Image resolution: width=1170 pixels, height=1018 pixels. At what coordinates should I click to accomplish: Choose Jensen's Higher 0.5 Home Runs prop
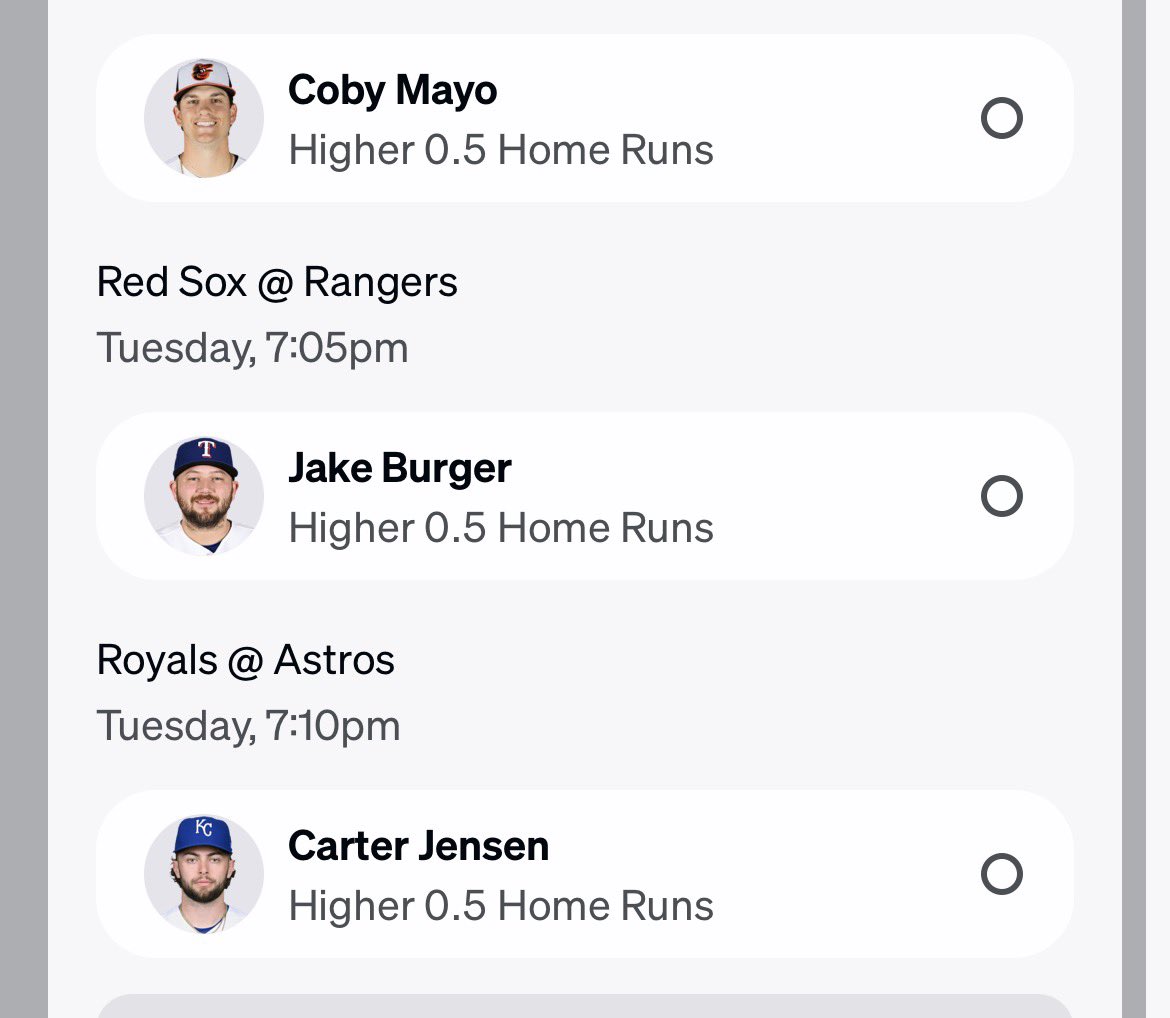pyautogui.click(x=501, y=906)
